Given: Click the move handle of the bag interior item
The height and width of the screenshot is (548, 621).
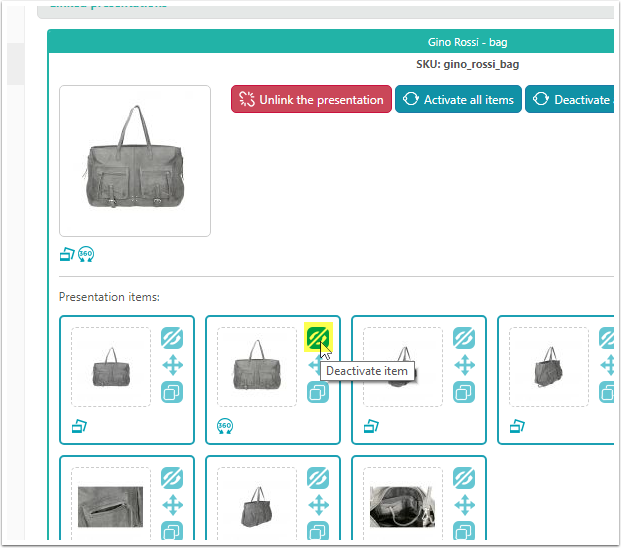Looking at the screenshot, I should pos(465,505).
